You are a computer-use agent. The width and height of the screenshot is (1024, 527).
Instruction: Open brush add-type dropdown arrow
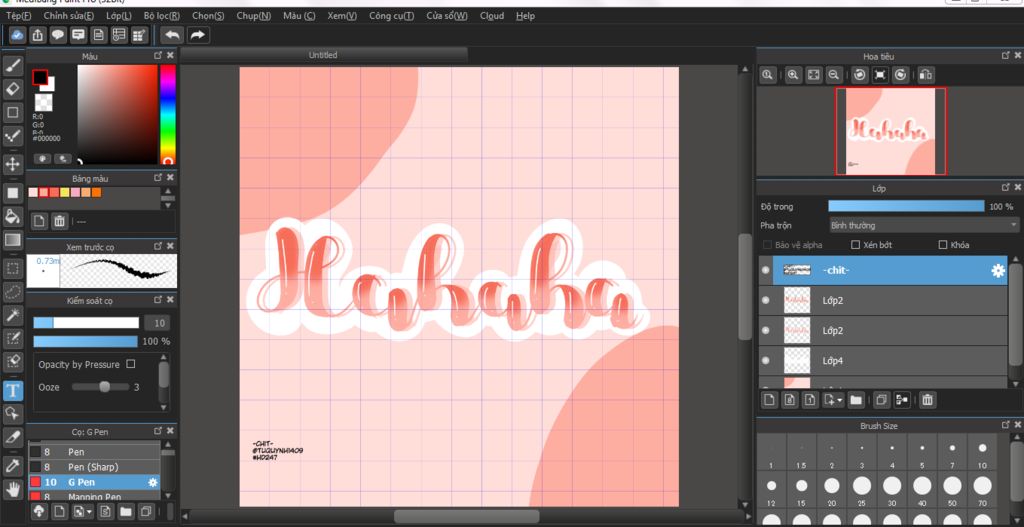pyautogui.click(x=89, y=511)
